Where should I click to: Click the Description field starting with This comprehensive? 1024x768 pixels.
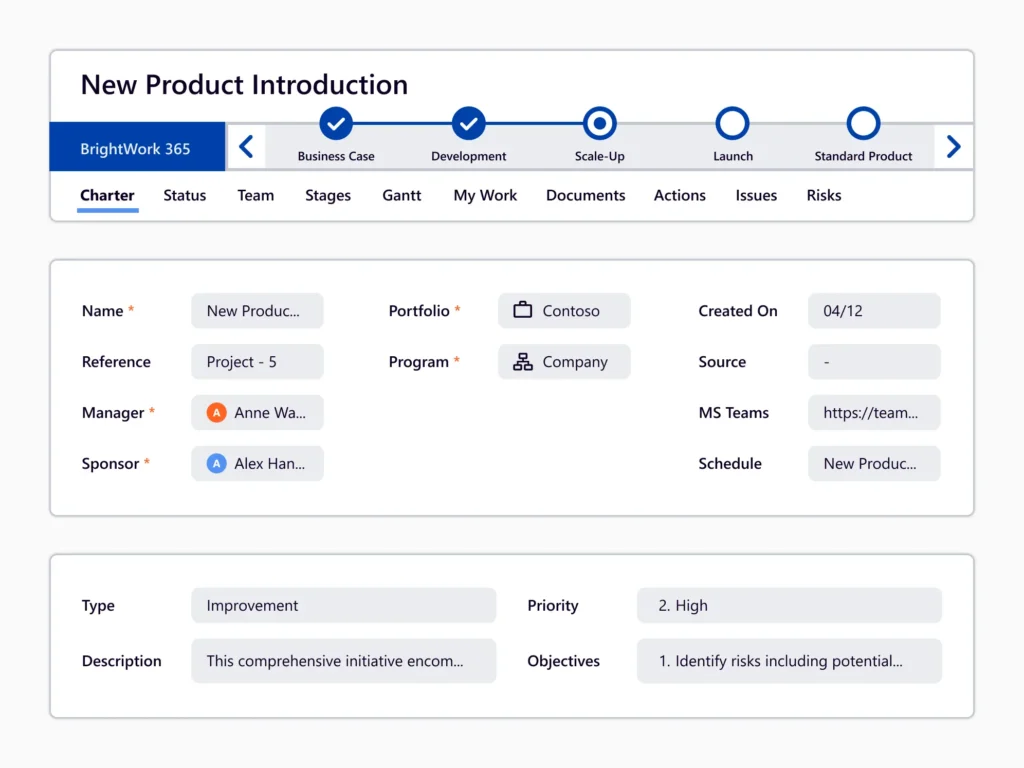(344, 661)
